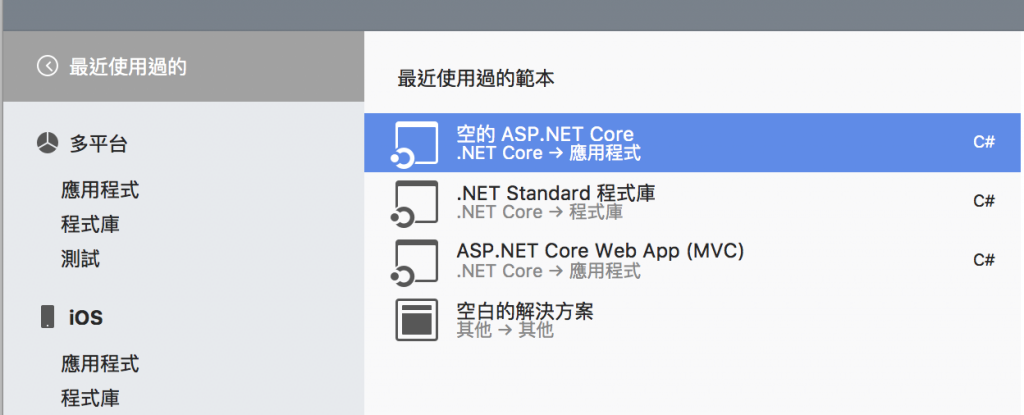Click the .NET Standard 程式庫 template icon
The height and width of the screenshot is (415, 1024).
click(x=415, y=203)
